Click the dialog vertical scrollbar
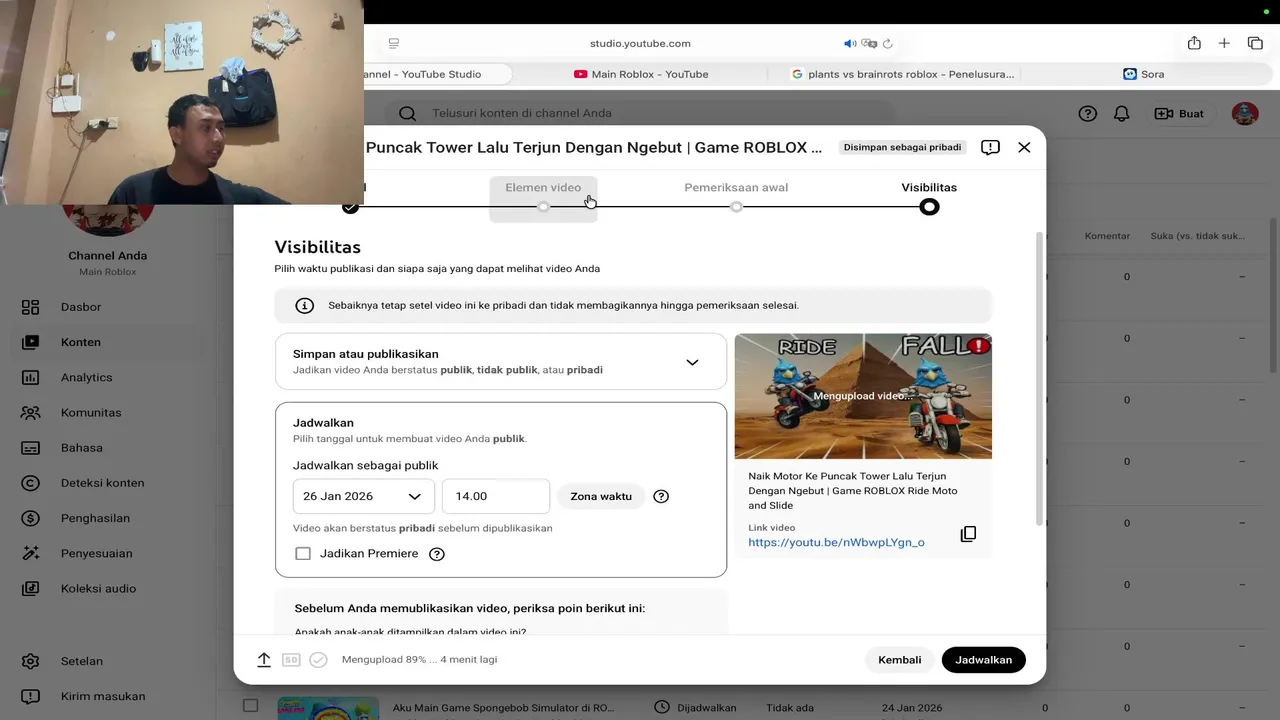1280x720 pixels. (x=1039, y=378)
